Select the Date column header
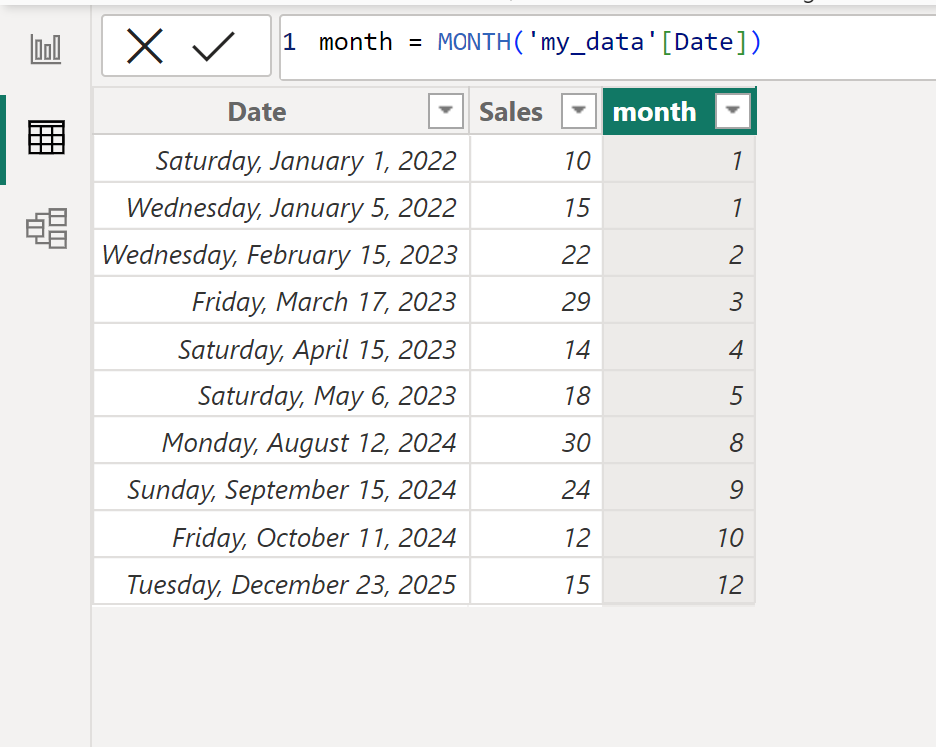Screen dimensions: 936x747 coord(257,112)
